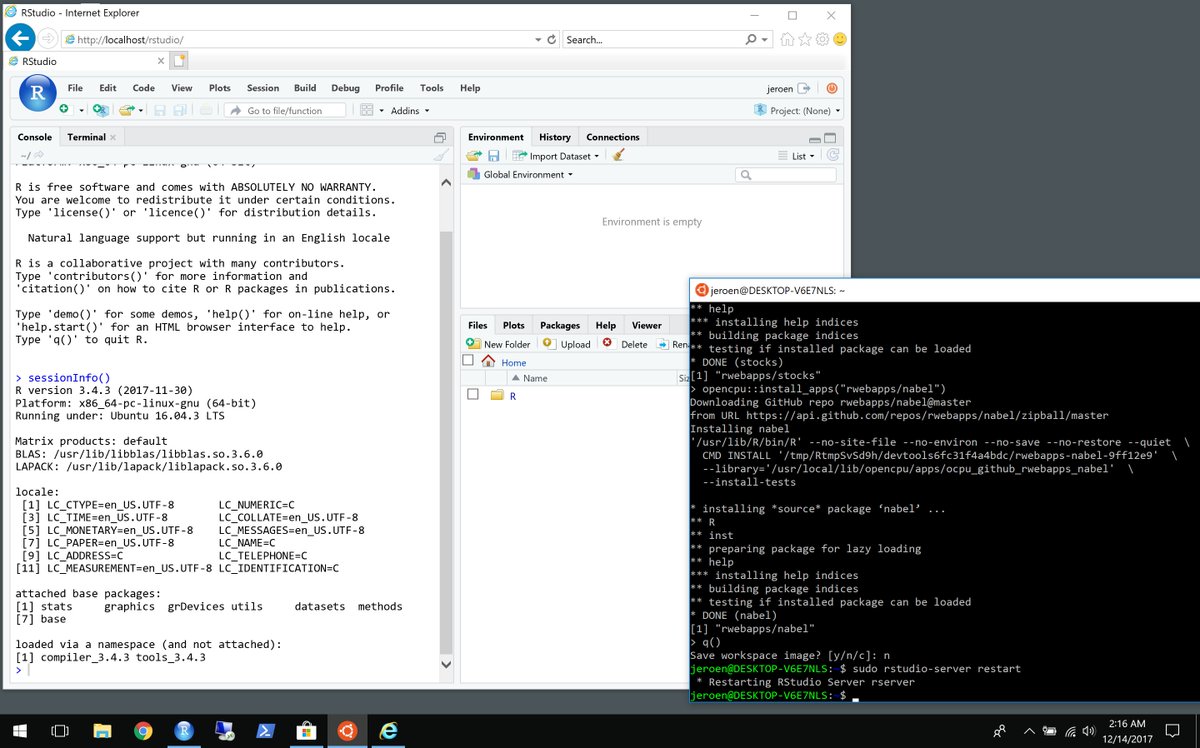Click Internet Explorer back arrow button
This screenshot has height=748, width=1200.
pyautogui.click(x=20, y=39)
